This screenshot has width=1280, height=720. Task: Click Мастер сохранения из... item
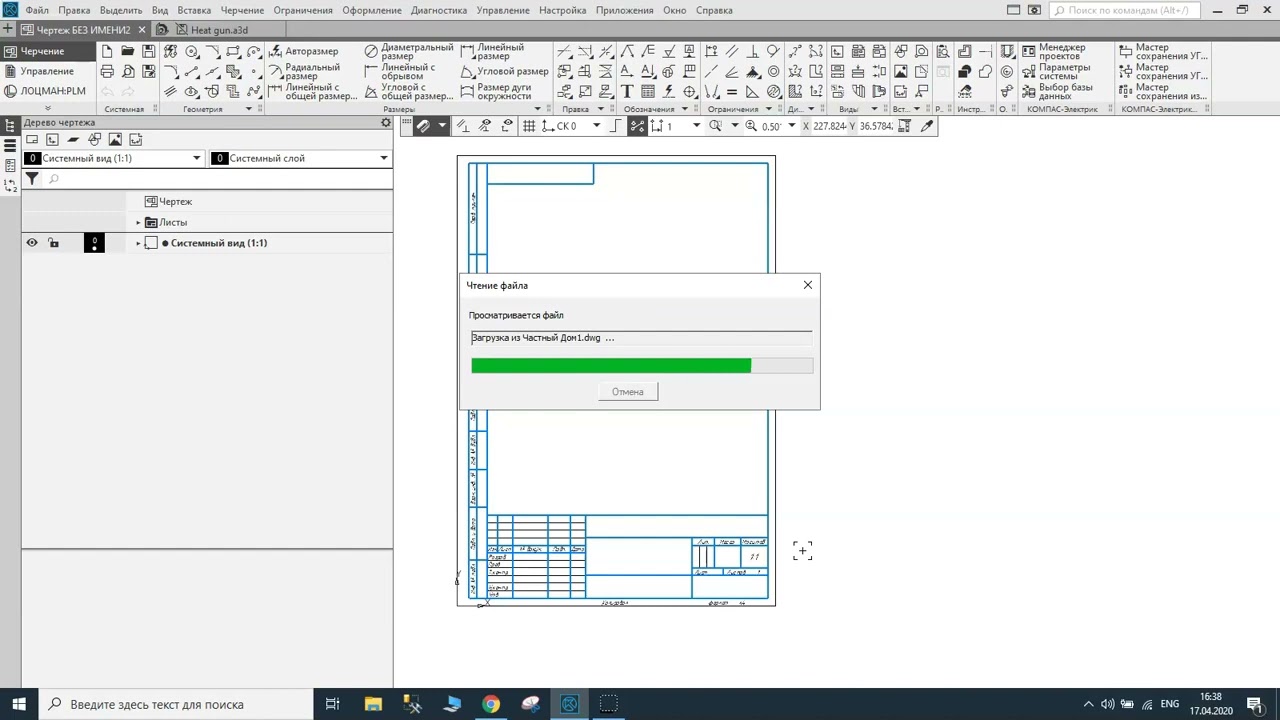pyautogui.click(x=1161, y=91)
